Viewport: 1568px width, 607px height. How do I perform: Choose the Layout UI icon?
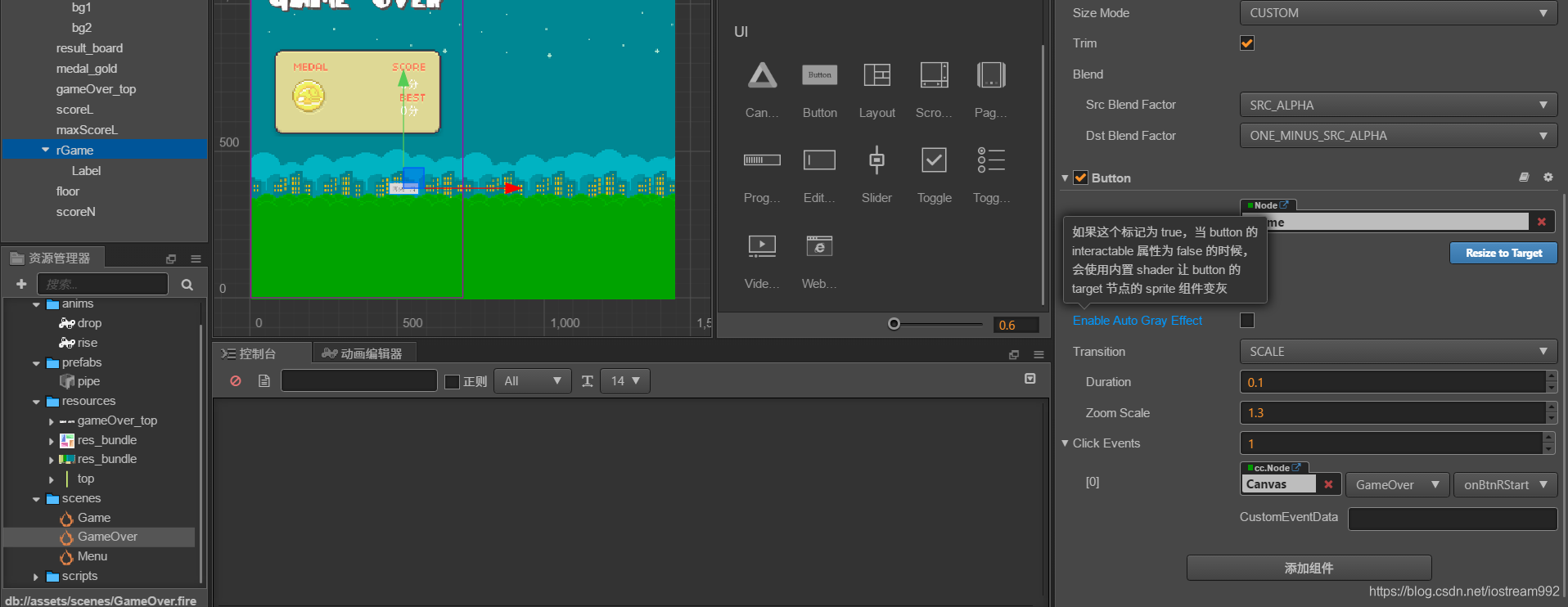[x=876, y=75]
